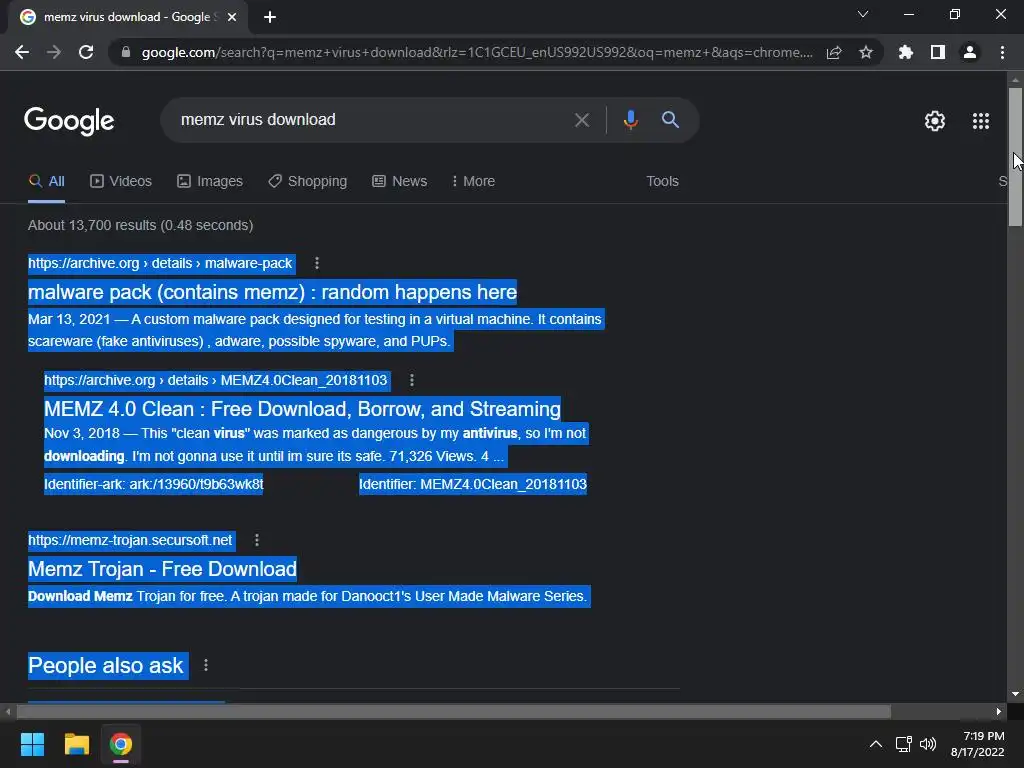The height and width of the screenshot is (768, 1024).
Task: Open Chrome extensions puzzle icon
Action: tap(906, 52)
